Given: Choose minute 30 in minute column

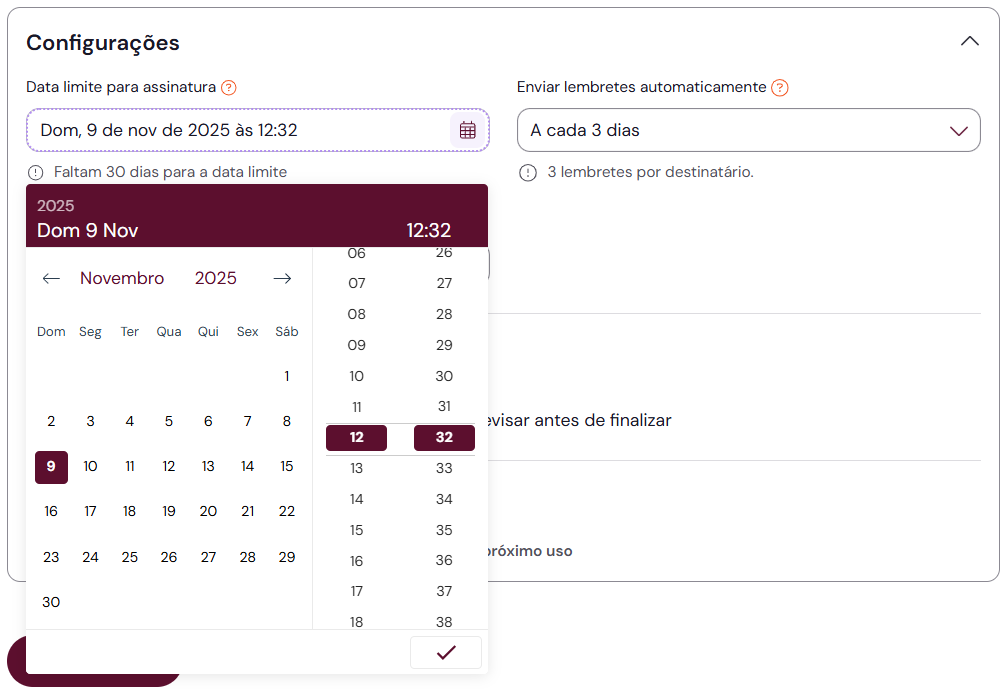Looking at the screenshot, I should 444,377.
